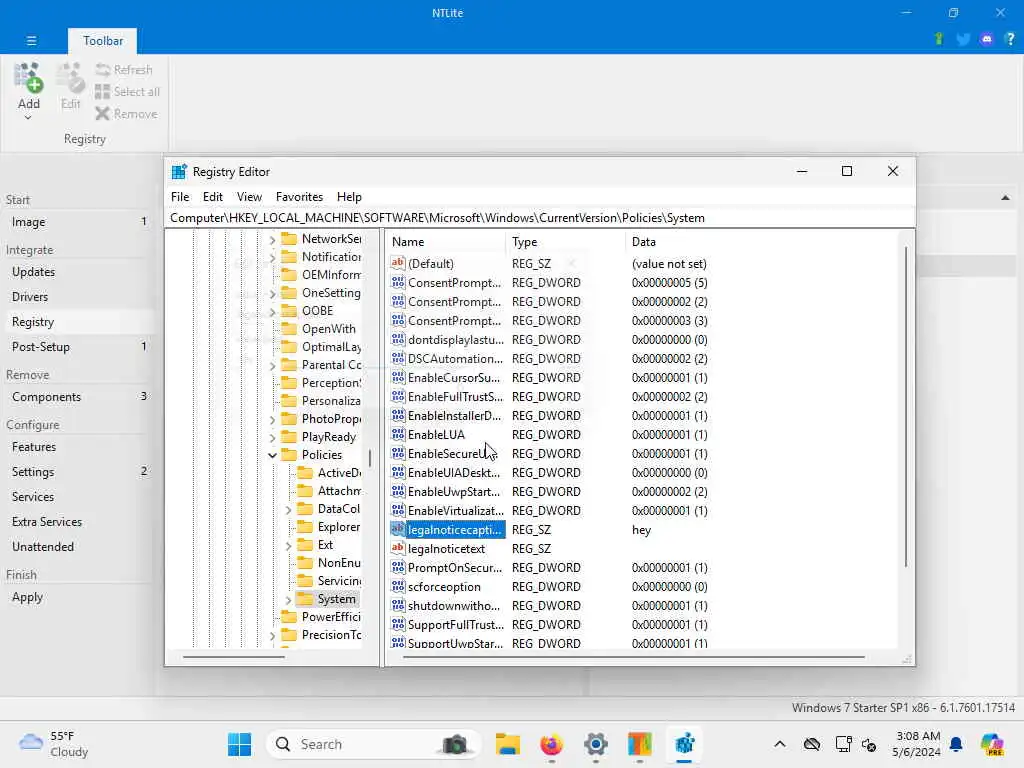The height and width of the screenshot is (768, 1024).
Task: Open the Windows Start menu
Action: click(239, 744)
